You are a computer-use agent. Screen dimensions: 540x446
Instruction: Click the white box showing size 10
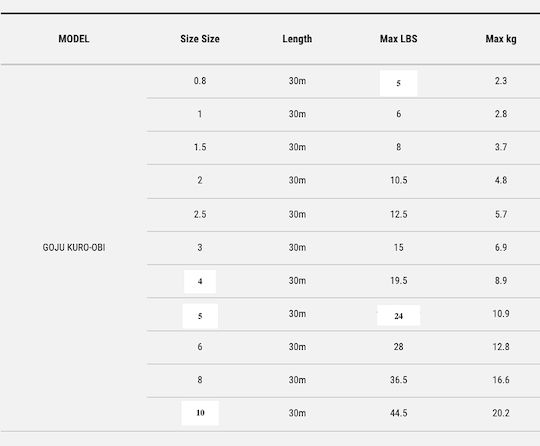pos(200,413)
